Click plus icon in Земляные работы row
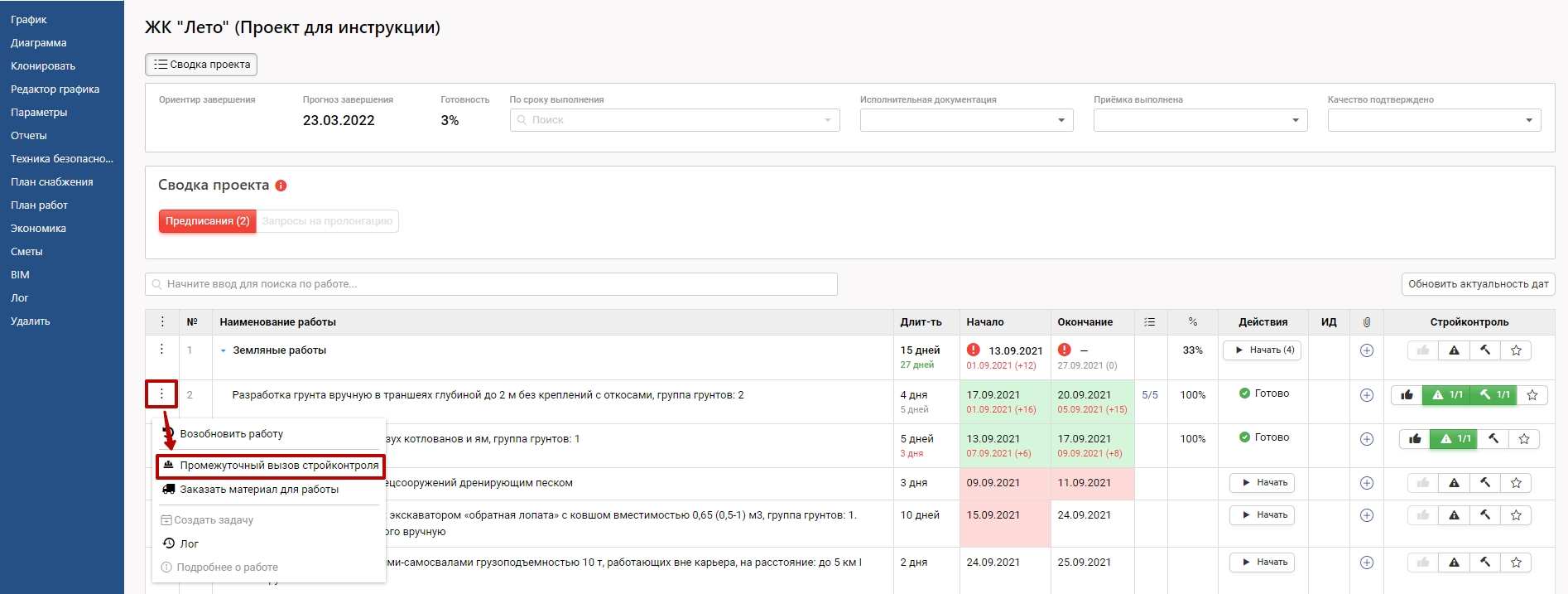This screenshot has width=1568, height=594. 1366,350
